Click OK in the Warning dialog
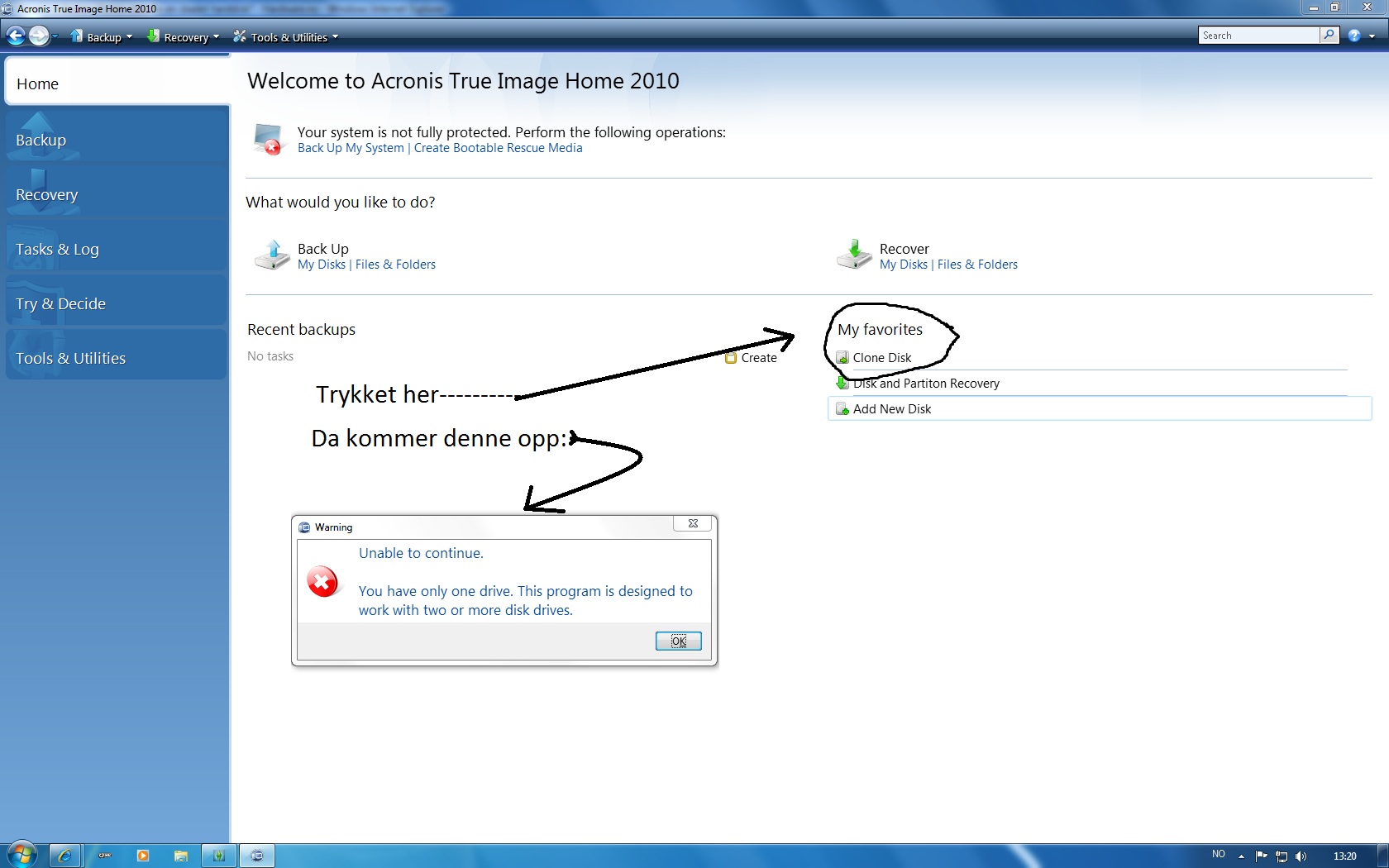This screenshot has width=1389, height=868. click(x=678, y=641)
